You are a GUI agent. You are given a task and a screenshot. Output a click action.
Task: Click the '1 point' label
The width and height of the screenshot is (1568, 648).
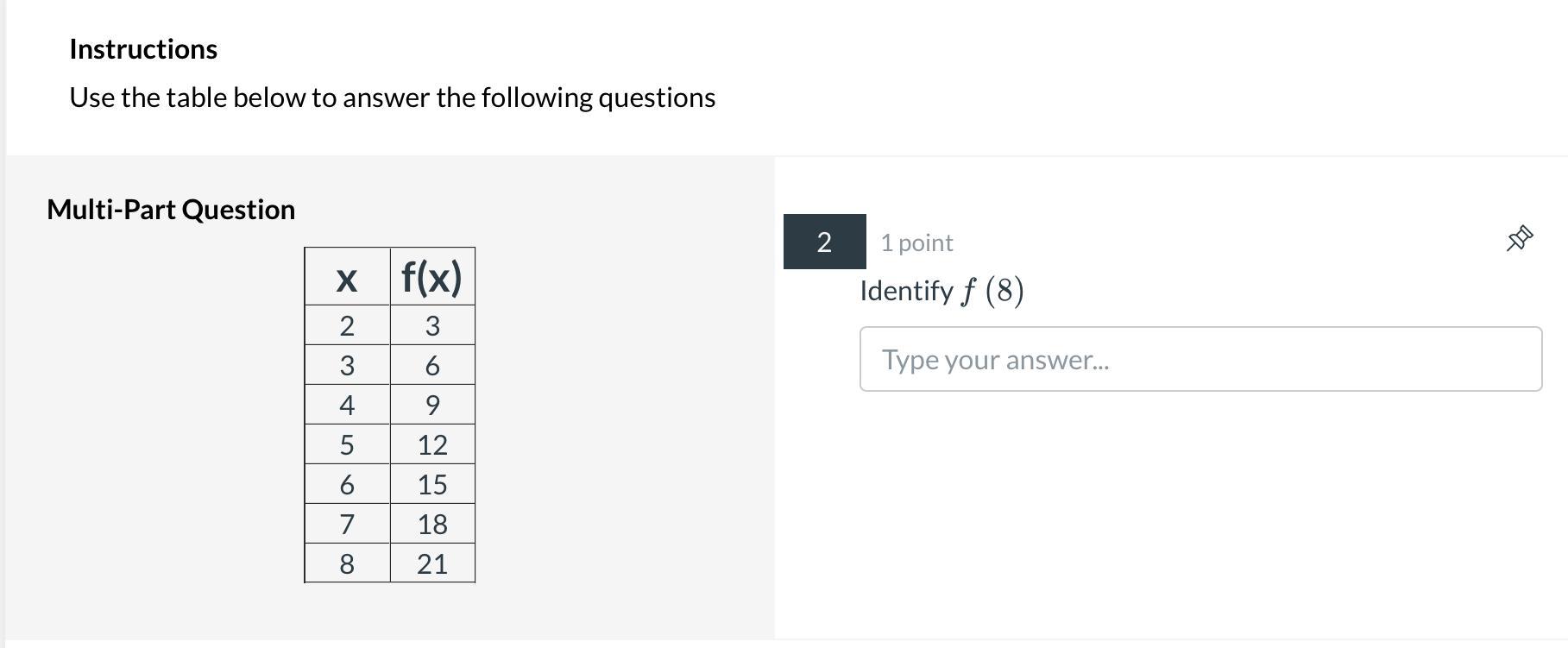[916, 242]
